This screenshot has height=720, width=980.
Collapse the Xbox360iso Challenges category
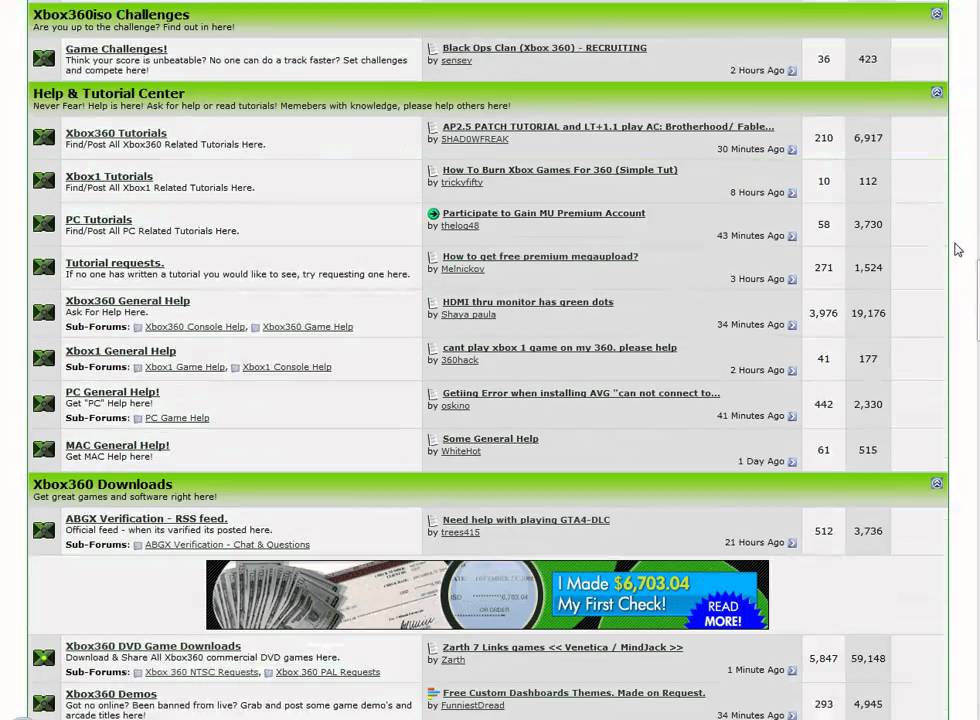pyautogui.click(x=936, y=14)
